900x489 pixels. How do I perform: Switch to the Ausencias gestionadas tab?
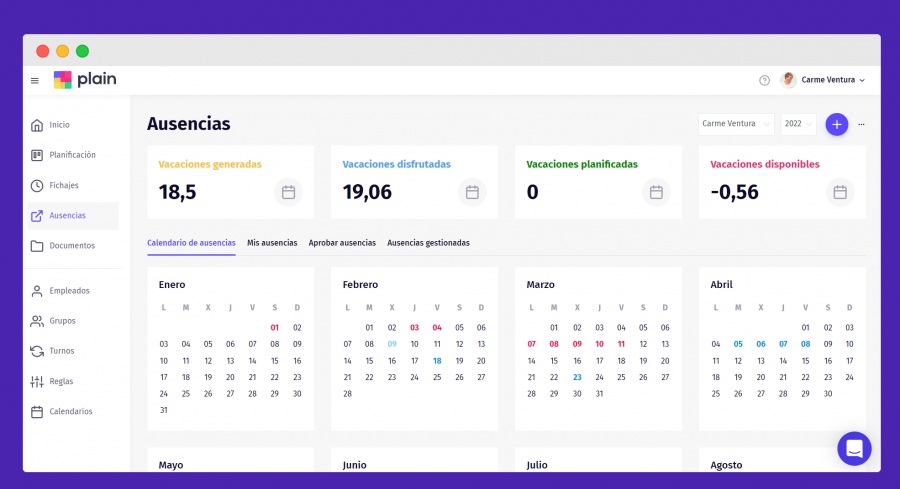point(428,243)
